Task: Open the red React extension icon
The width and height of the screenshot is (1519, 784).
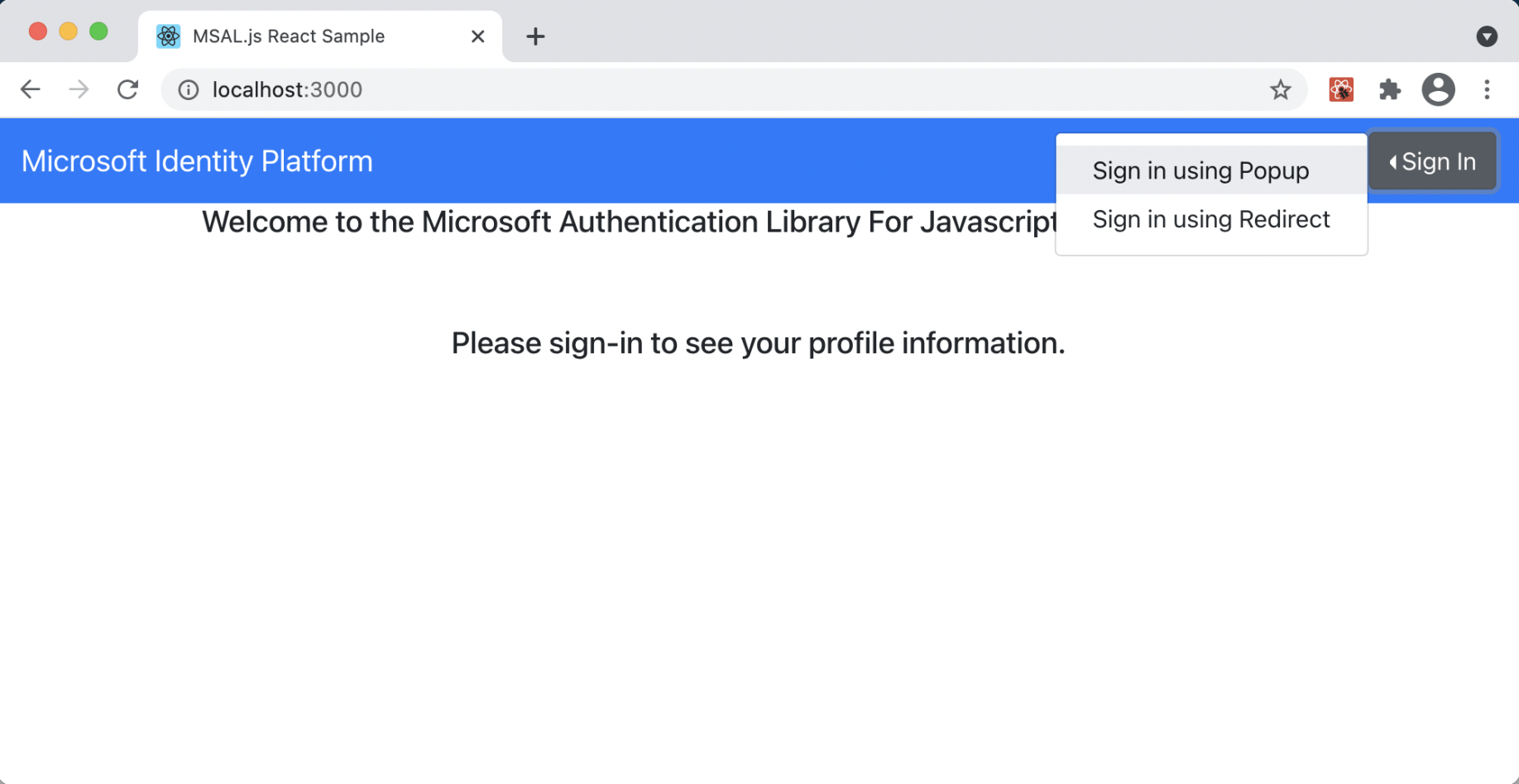Action: point(1340,89)
